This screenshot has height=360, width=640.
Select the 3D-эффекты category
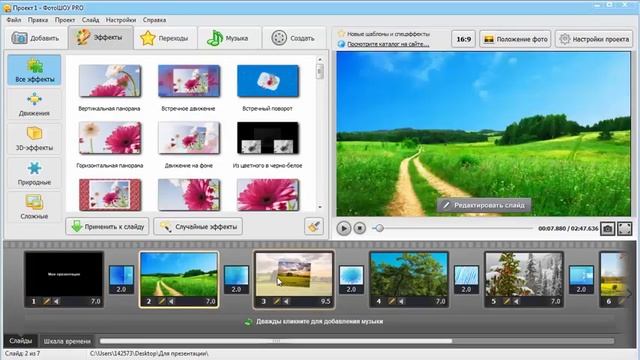coord(34,139)
